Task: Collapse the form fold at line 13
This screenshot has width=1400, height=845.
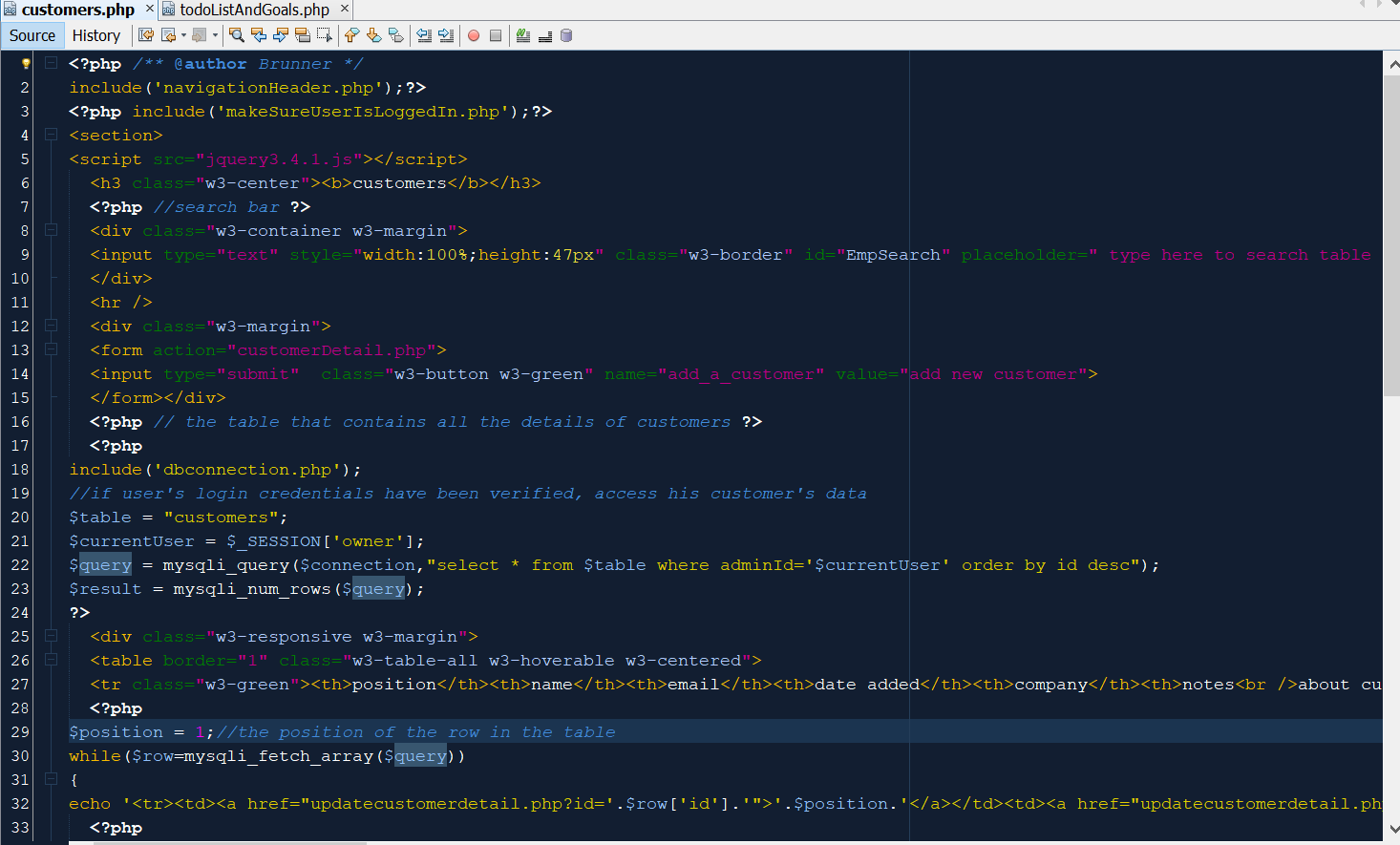Action: pyautogui.click(x=52, y=349)
